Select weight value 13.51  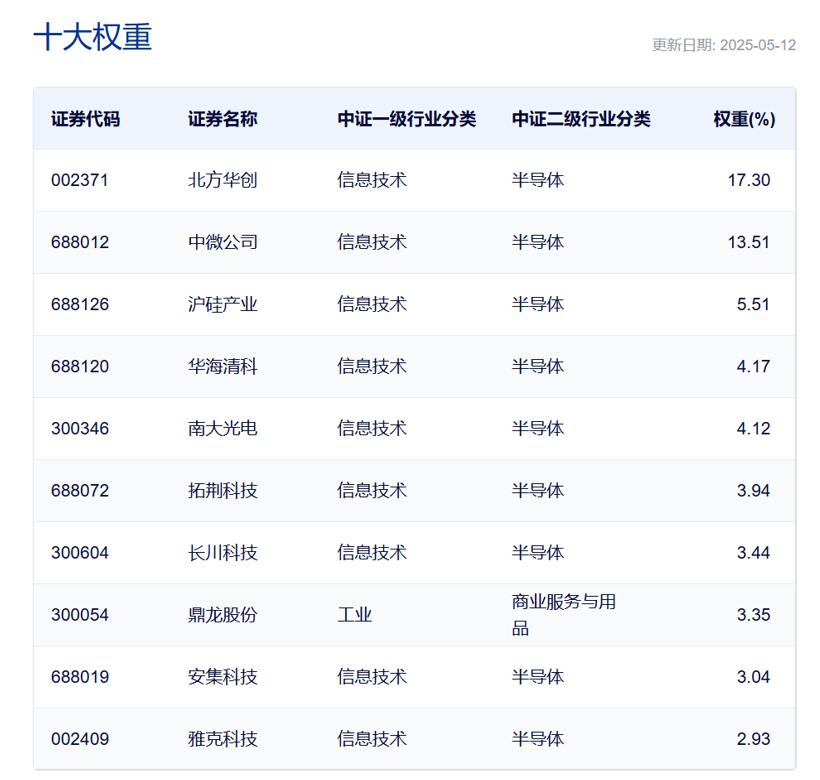click(749, 243)
